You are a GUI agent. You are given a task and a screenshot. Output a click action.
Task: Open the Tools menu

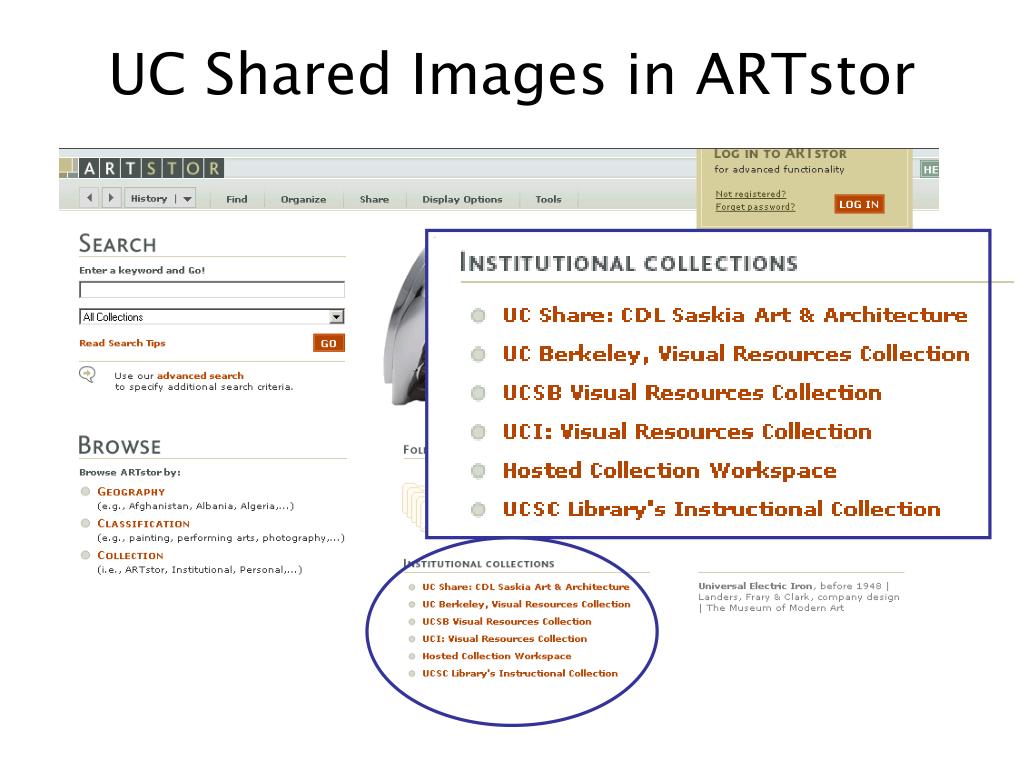point(549,199)
